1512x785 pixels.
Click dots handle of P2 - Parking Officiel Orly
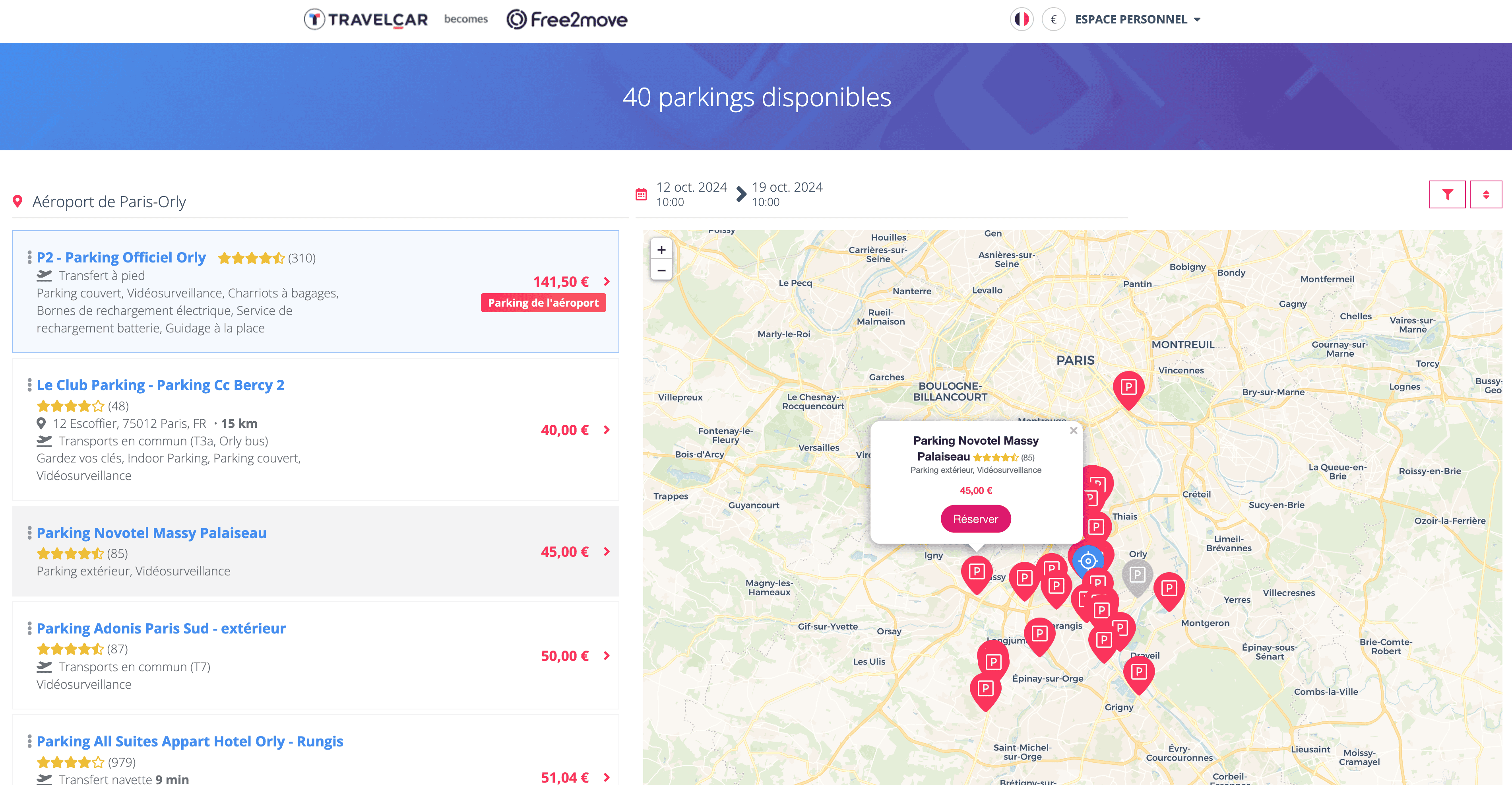point(29,257)
